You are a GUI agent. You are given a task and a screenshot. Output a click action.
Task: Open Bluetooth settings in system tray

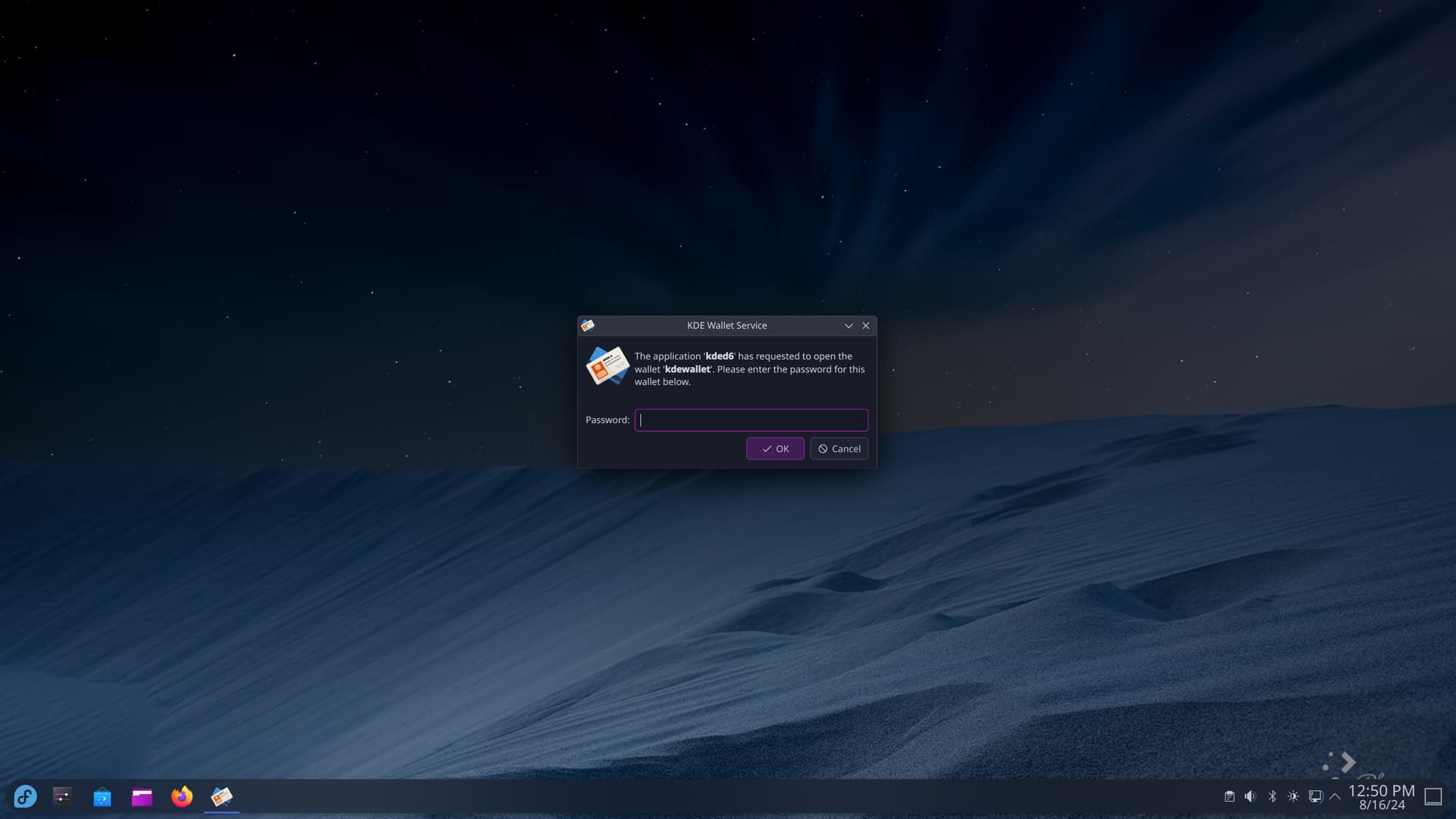[x=1272, y=796]
